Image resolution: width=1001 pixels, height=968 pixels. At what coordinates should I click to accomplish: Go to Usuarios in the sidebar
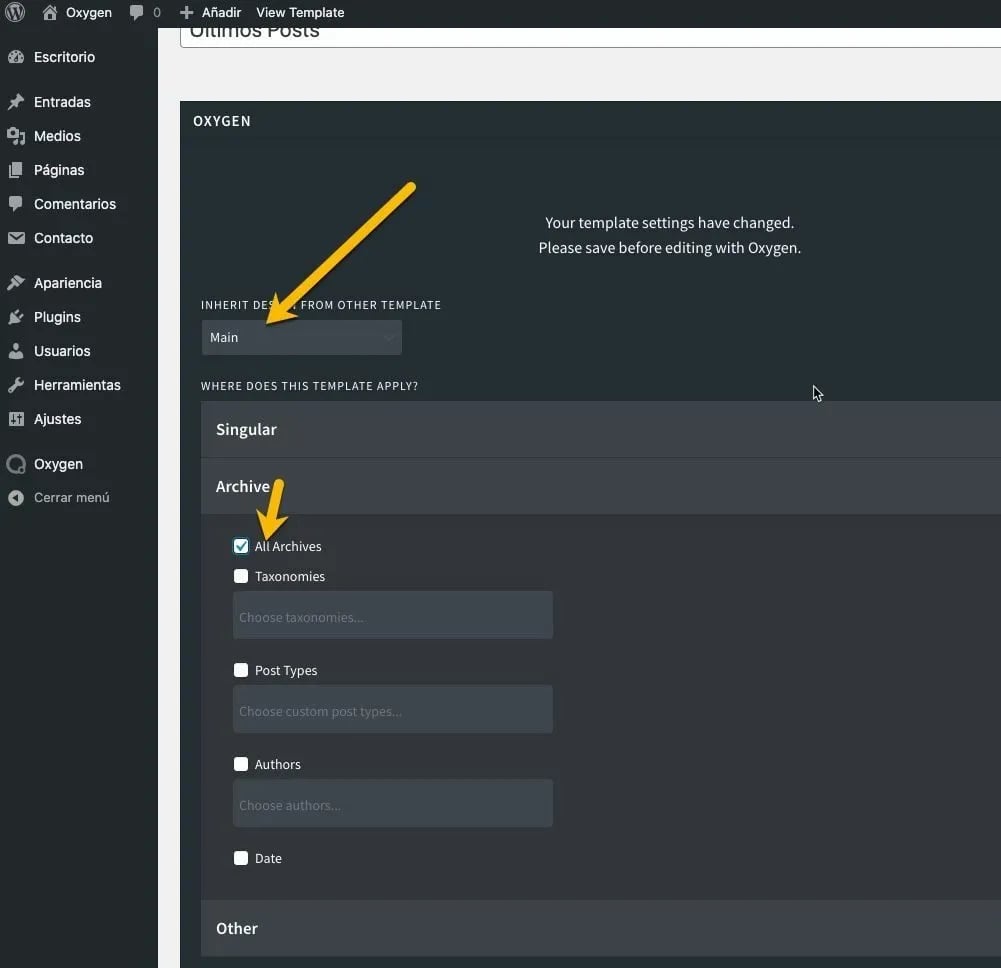coord(62,351)
